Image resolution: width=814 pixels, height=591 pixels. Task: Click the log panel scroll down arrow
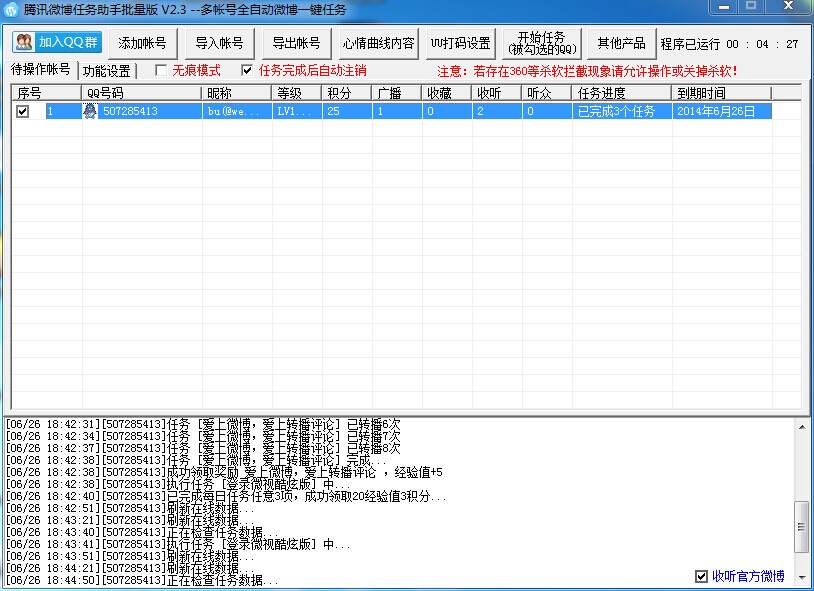[x=802, y=577]
